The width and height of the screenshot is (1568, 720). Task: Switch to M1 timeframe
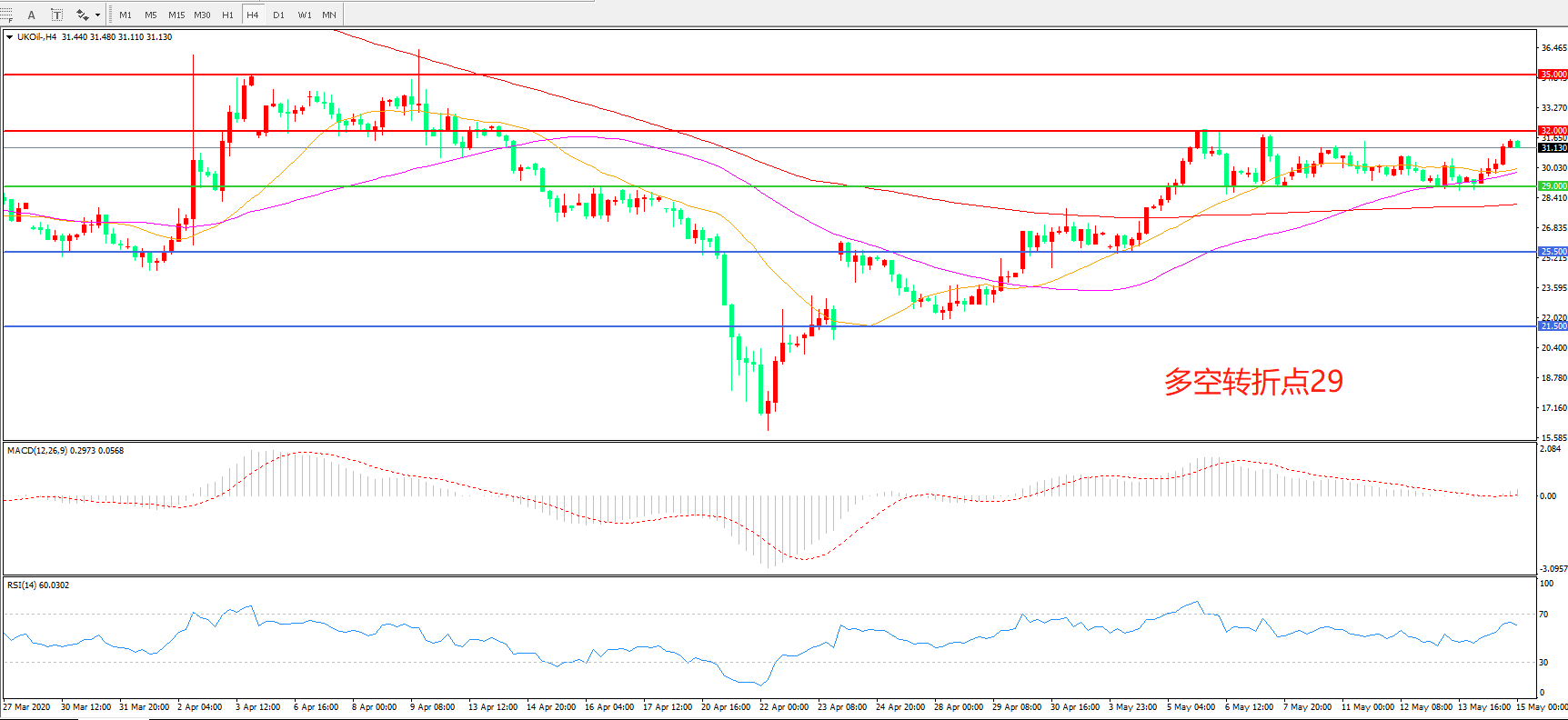click(126, 15)
